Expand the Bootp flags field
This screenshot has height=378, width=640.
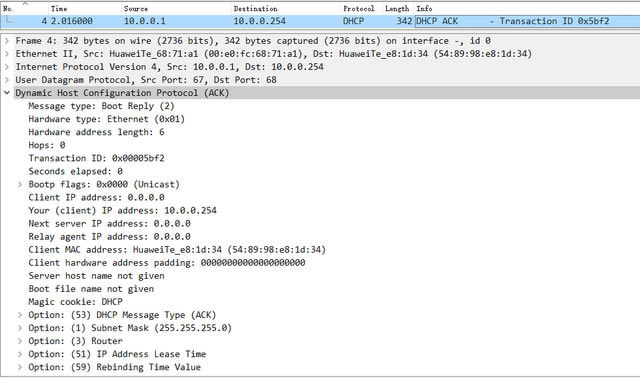(20, 185)
